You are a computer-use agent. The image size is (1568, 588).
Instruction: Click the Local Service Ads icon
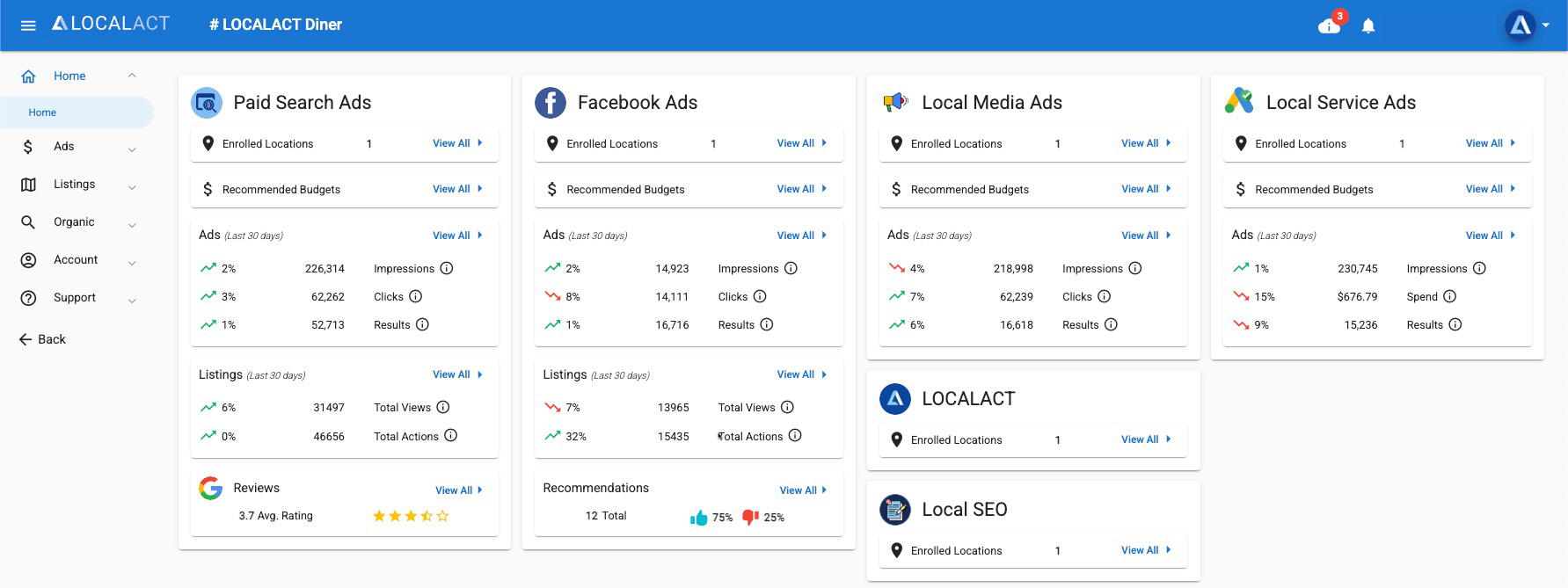pyautogui.click(x=1239, y=102)
